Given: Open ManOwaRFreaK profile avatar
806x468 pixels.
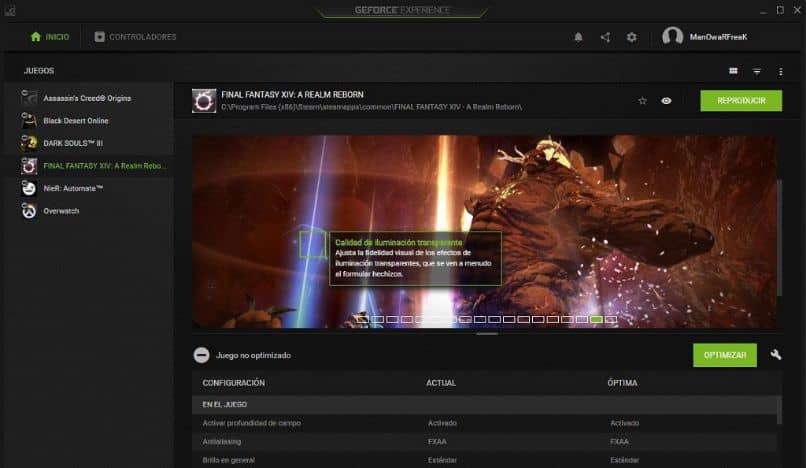Looking at the screenshot, I should coord(672,37).
